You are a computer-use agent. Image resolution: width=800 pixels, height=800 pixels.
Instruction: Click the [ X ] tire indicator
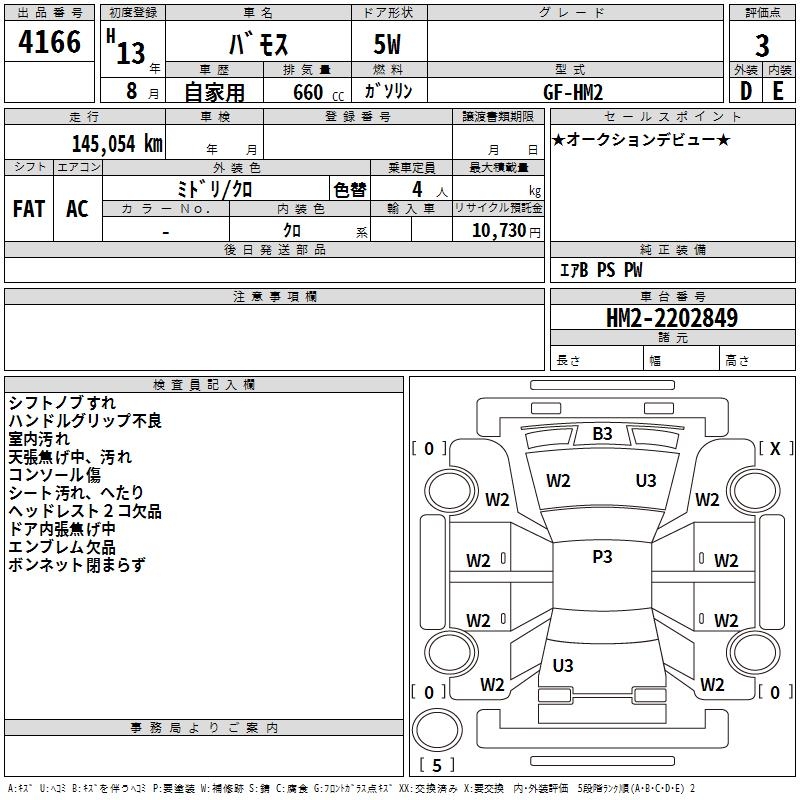[x=775, y=449]
